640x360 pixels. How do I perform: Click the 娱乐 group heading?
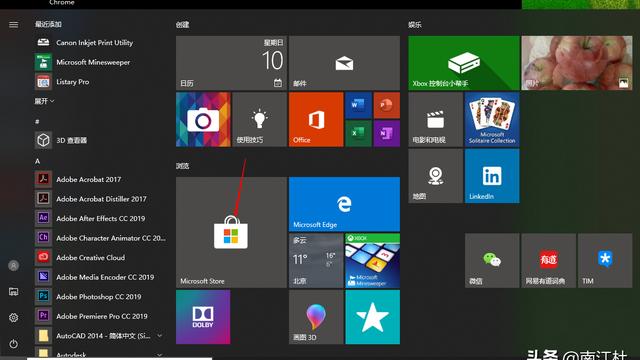415,25
